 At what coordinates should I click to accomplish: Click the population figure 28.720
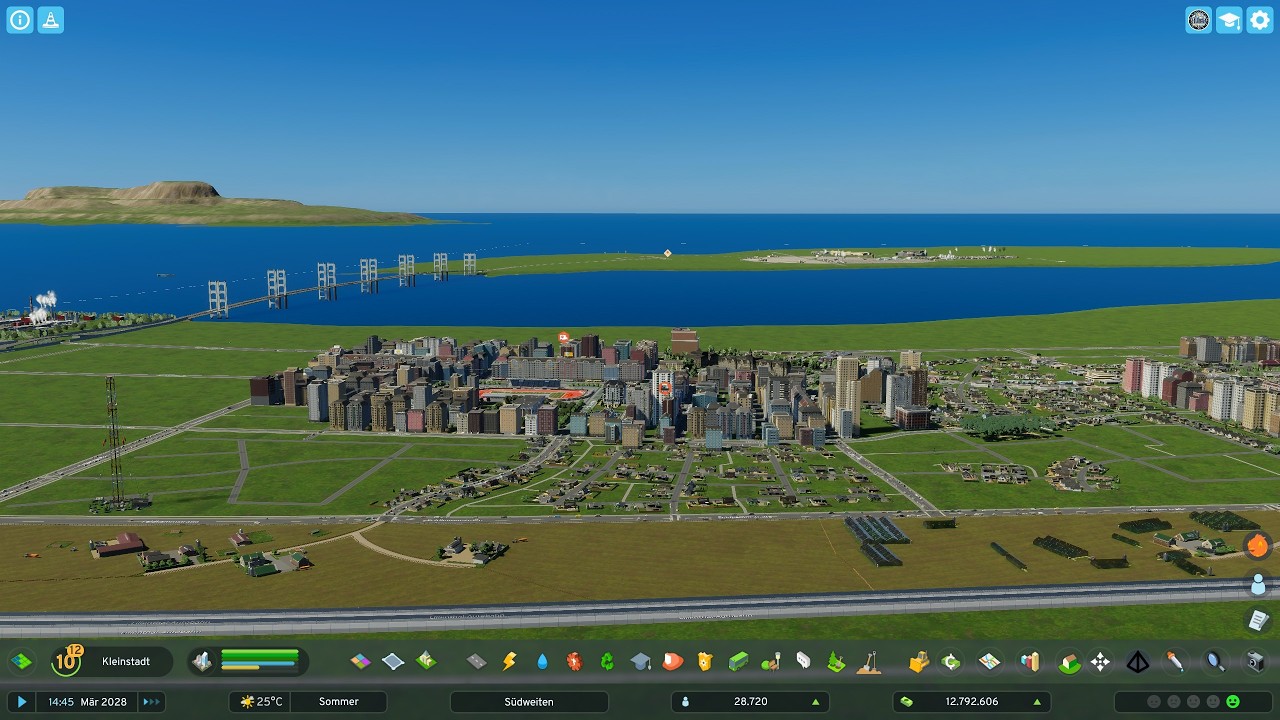pyautogui.click(x=751, y=702)
